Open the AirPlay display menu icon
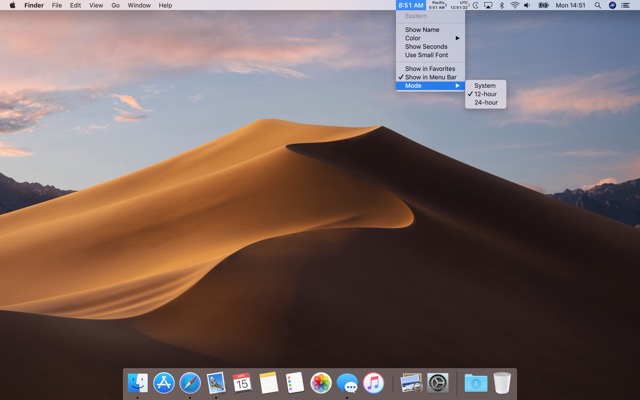 (x=488, y=5)
